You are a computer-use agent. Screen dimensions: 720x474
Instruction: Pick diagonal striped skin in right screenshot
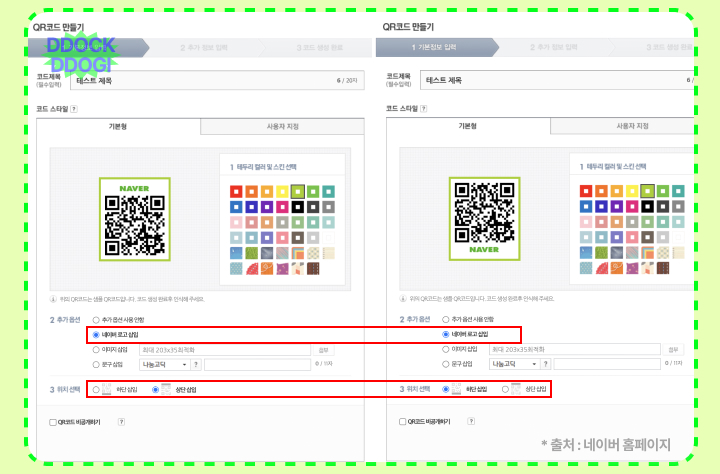coord(632,253)
